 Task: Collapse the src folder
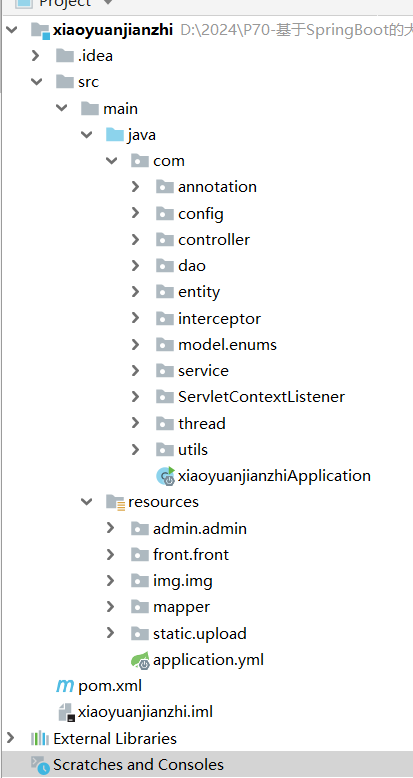pos(37,81)
